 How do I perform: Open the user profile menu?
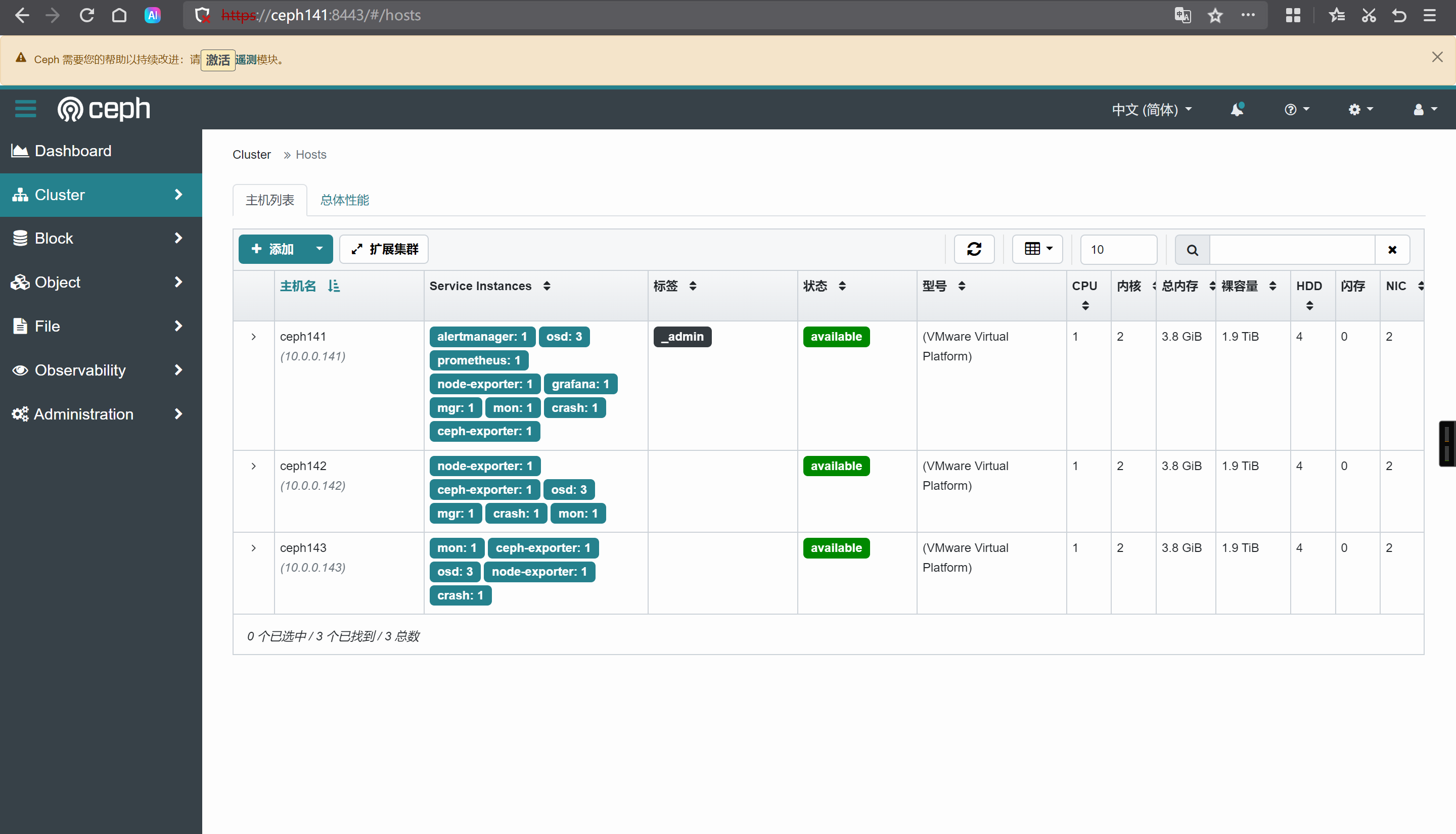coord(1424,109)
